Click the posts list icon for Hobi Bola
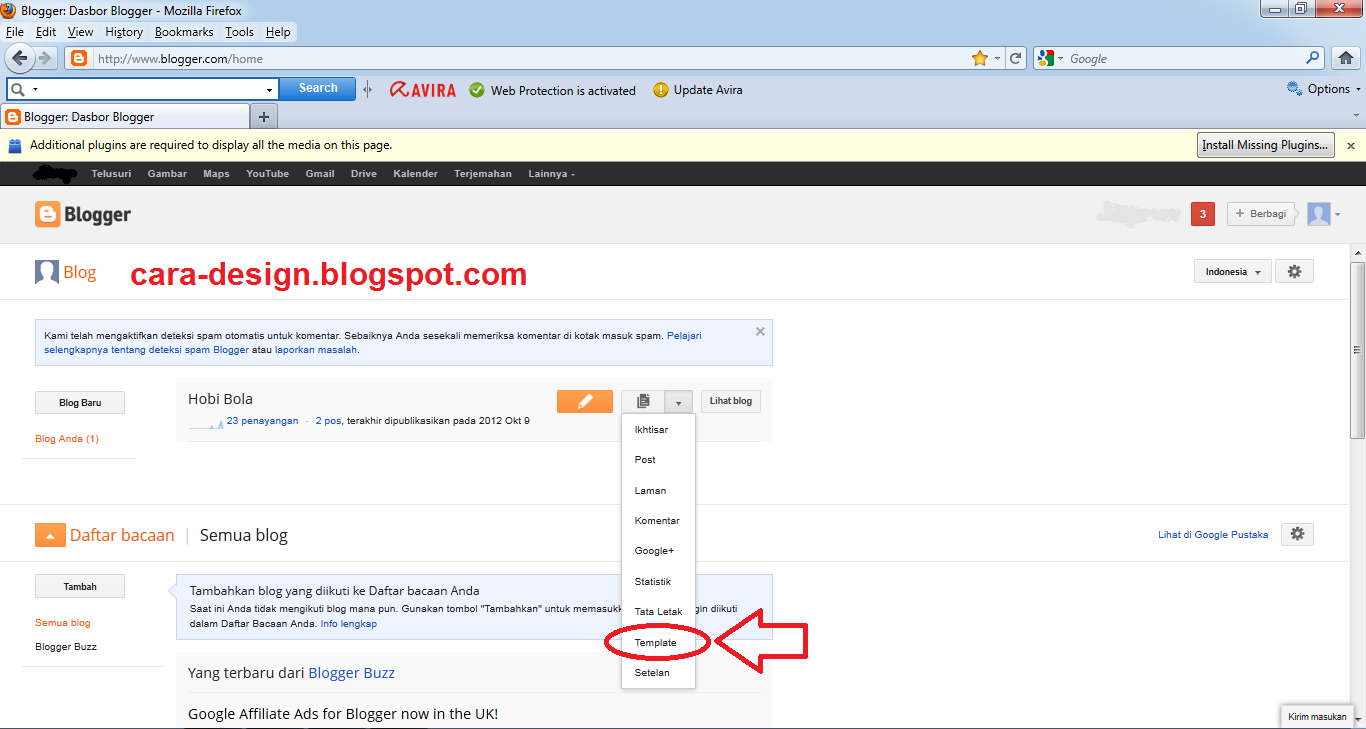 coord(643,401)
